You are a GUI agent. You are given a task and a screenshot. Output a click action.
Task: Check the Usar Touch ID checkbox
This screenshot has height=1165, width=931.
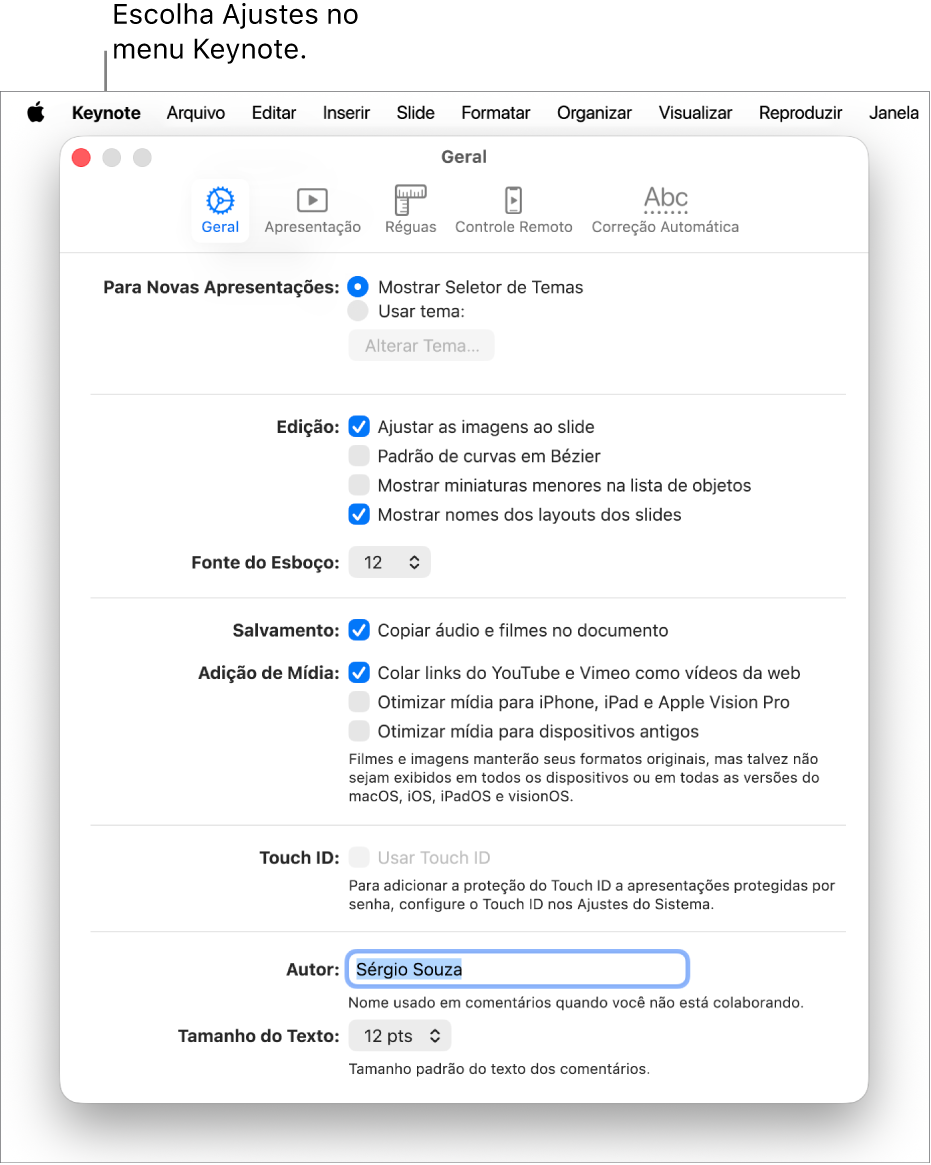(359, 857)
